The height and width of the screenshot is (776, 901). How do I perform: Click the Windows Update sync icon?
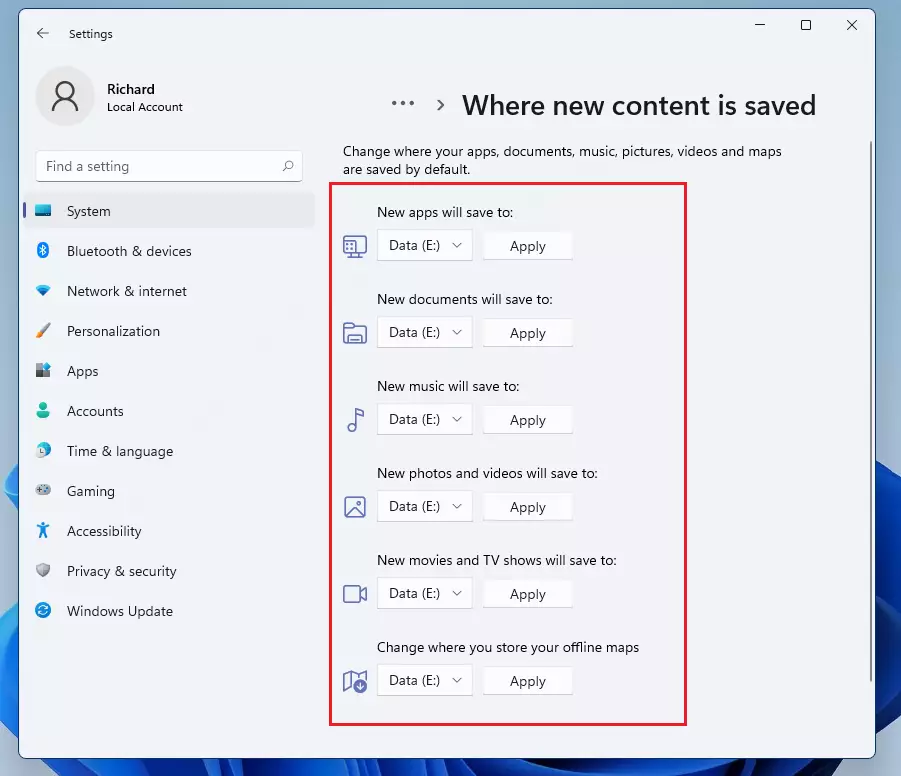(43, 610)
